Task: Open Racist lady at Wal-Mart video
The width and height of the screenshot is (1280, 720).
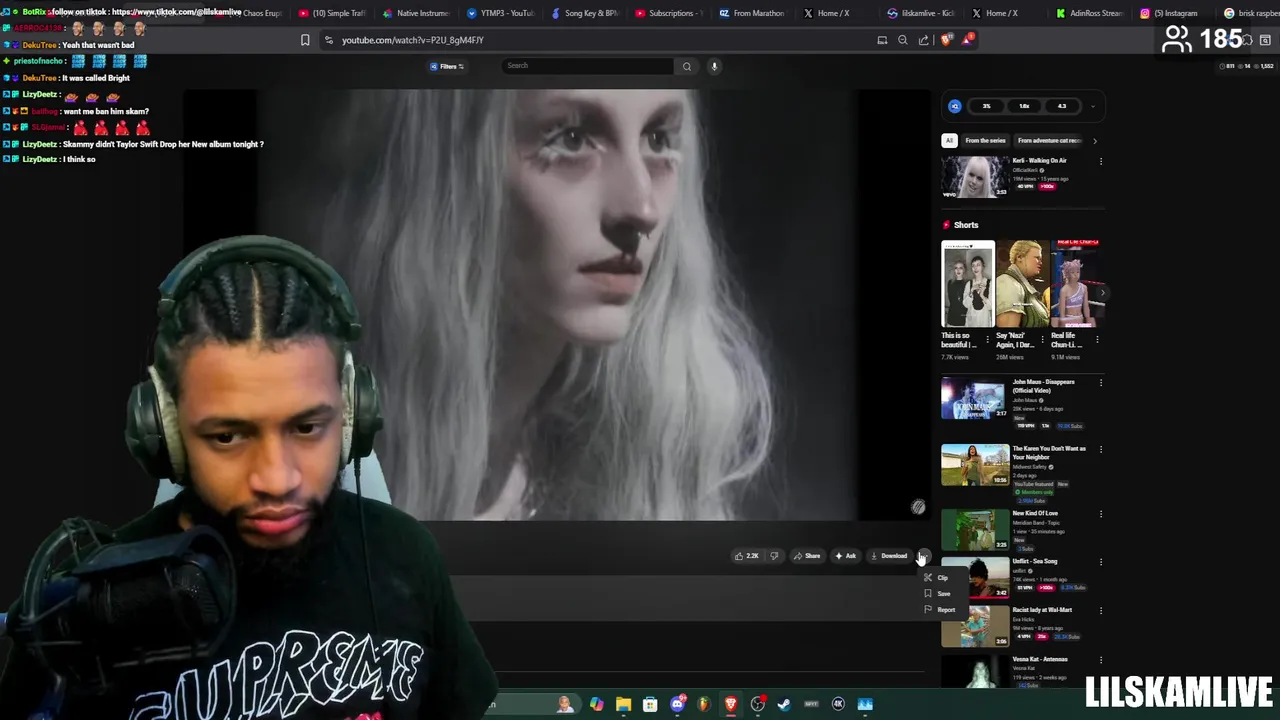Action: pos(975,627)
